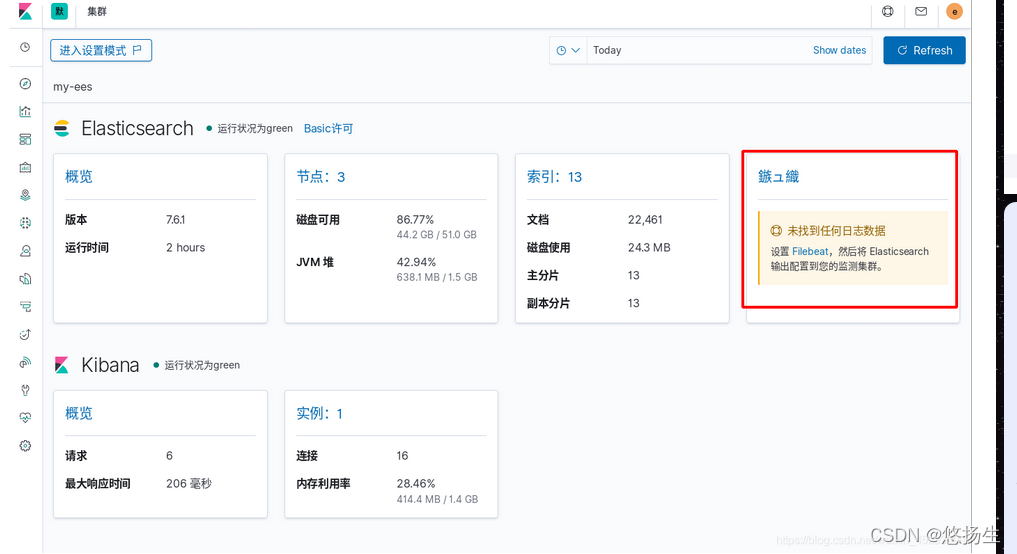Image resolution: width=1017 pixels, height=554 pixels.
Task: Click the 集群 breadcrumb
Action: click(97, 12)
